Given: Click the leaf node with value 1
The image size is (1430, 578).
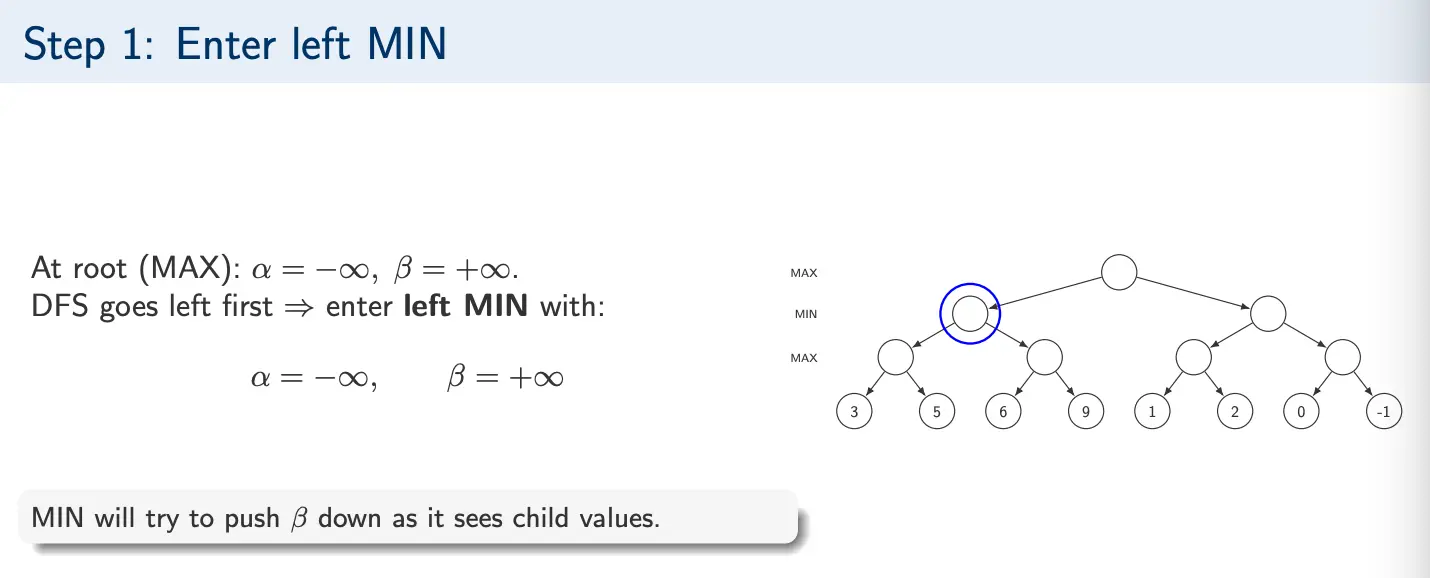Looking at the screenshot, I should tap(1153, 413).
